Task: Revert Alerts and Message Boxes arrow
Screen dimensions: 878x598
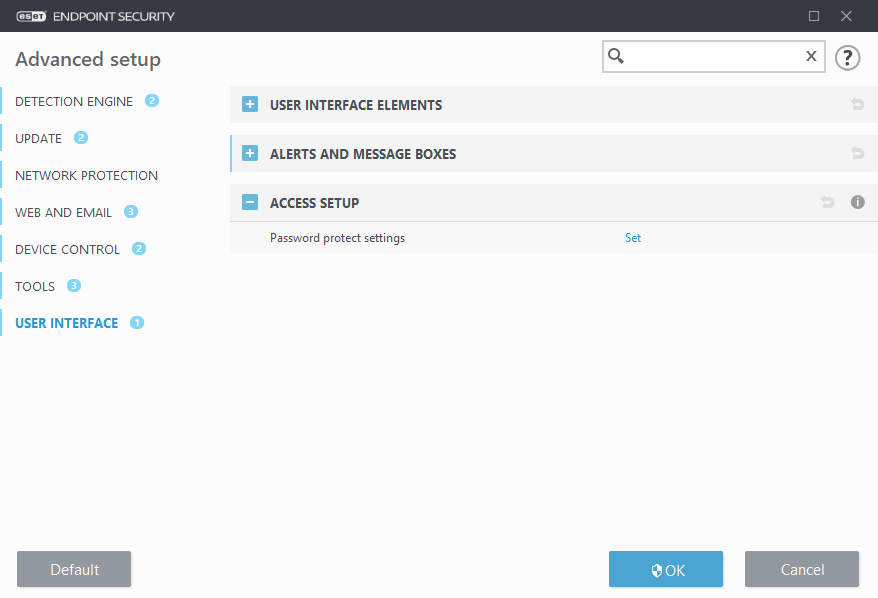Action: coord(857,153)
